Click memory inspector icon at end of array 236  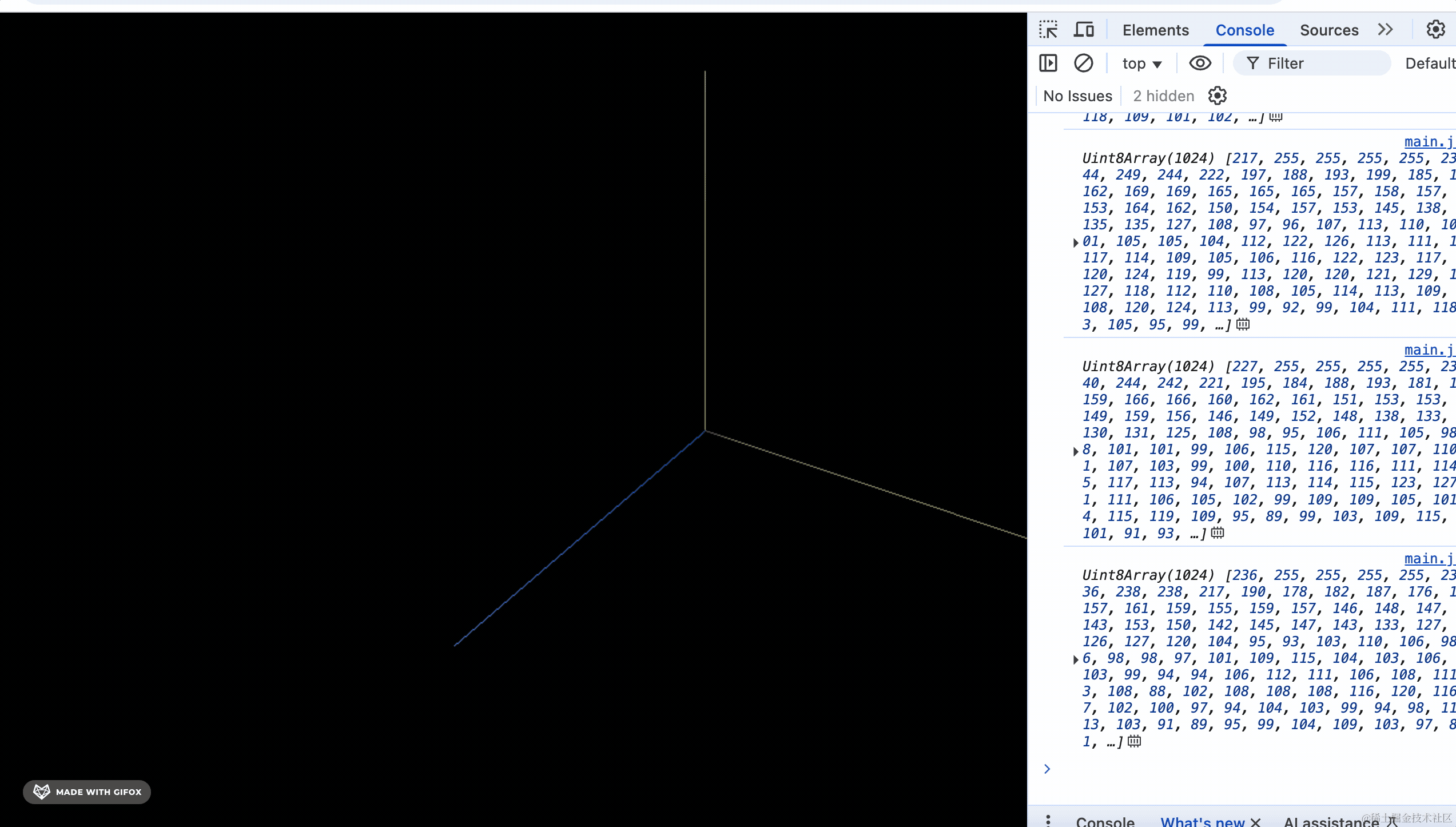coord(1134,741)
